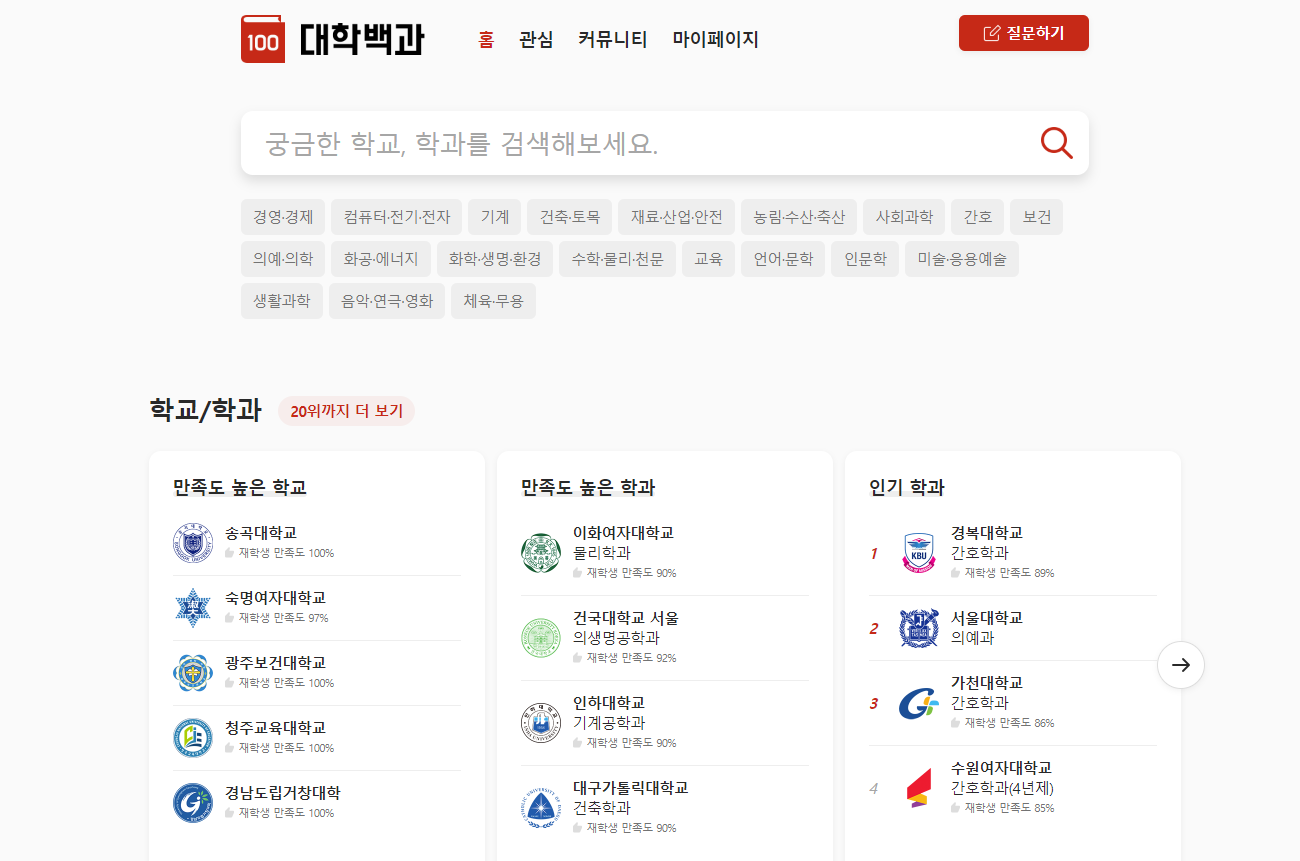Select the 재료·산업·안전 category tag
The height and width of the screenshot is (861, 1300).
pyautogui.click(x=677, y=217)
